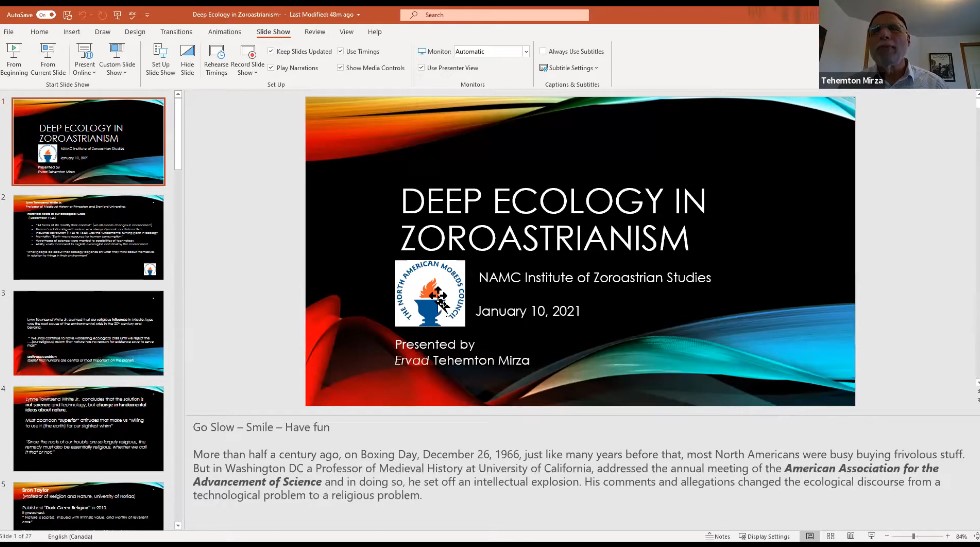Toggle Use Timings checkbox

(x=341, y=51)
